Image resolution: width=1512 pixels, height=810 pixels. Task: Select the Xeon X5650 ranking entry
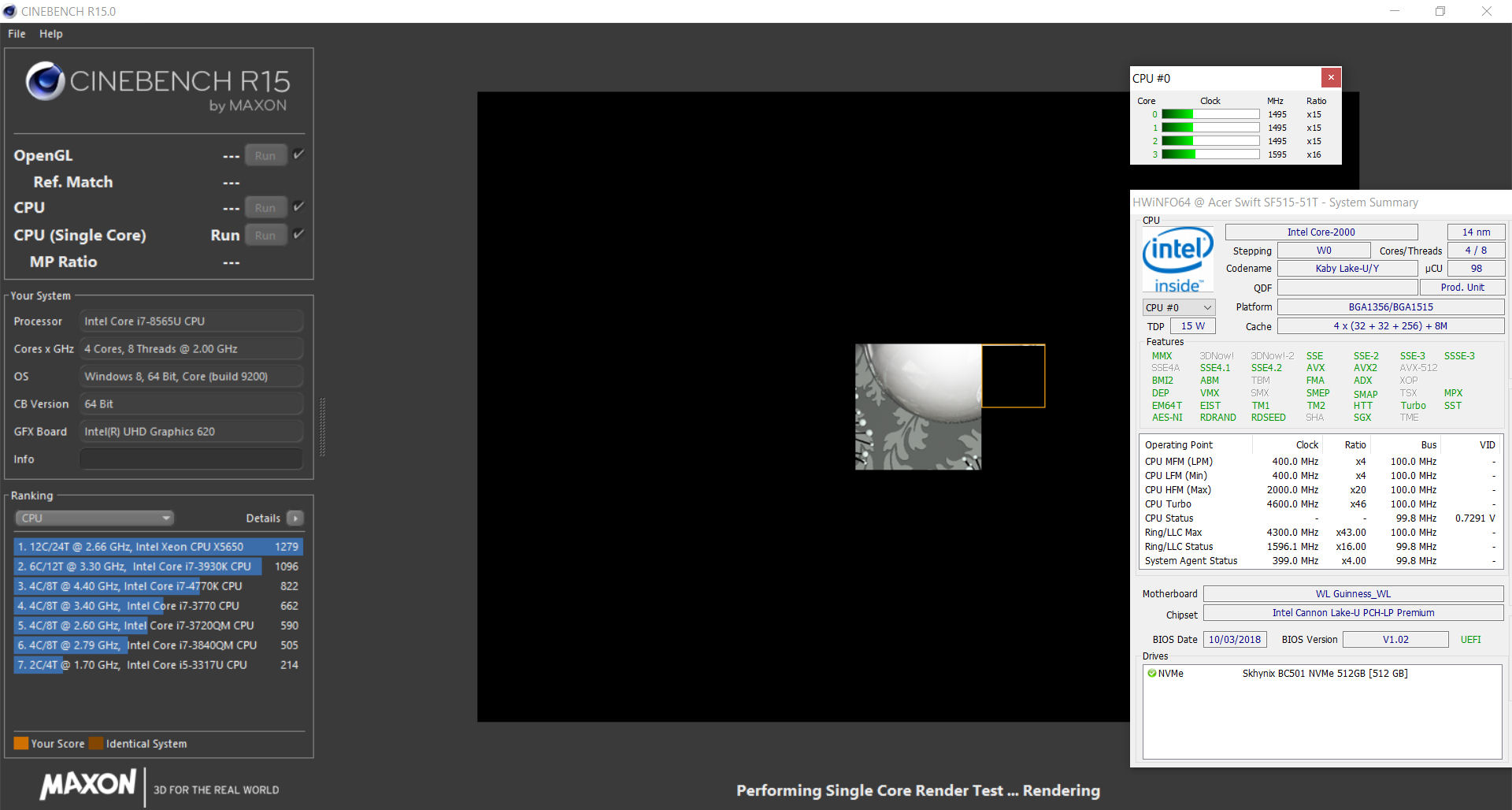point(158,547)
